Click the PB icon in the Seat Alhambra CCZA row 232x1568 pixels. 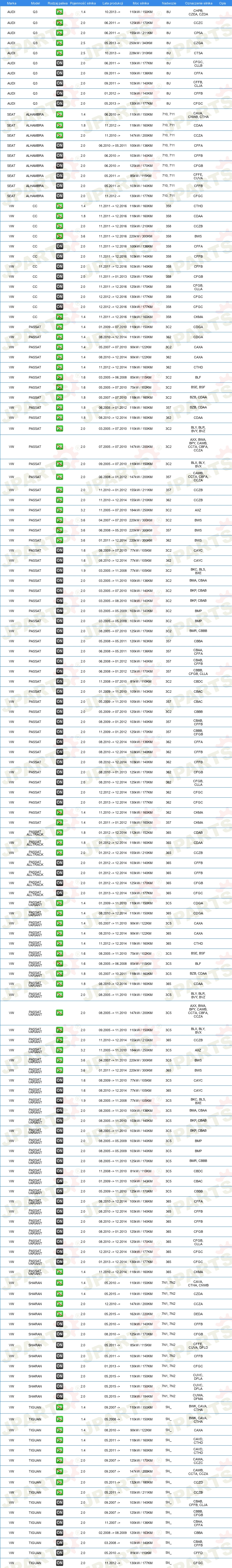[60, 136]
